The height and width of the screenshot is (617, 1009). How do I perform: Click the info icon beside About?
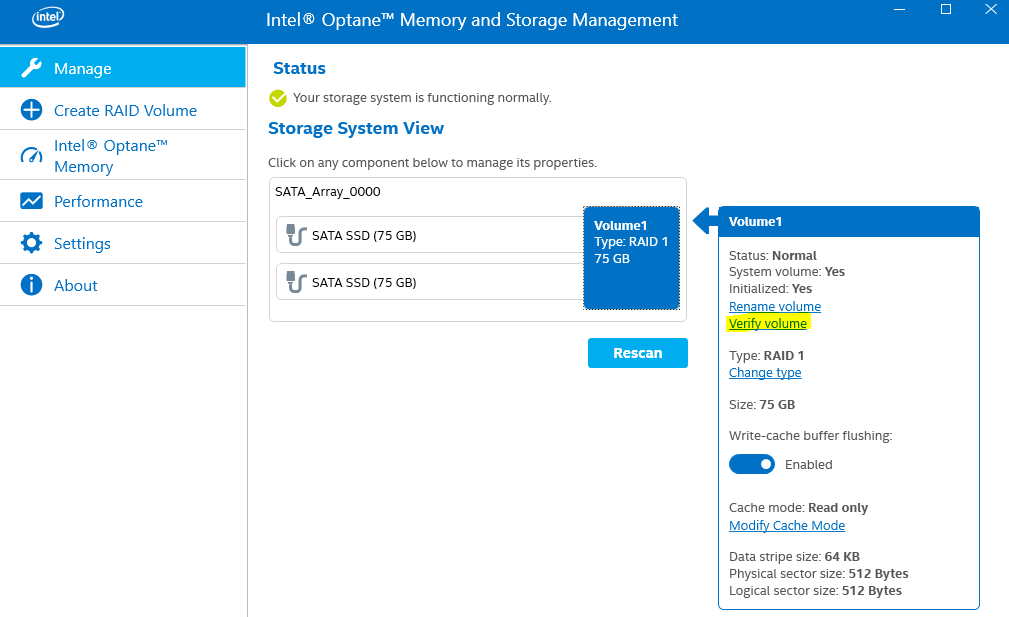click(x=32, y=285)
